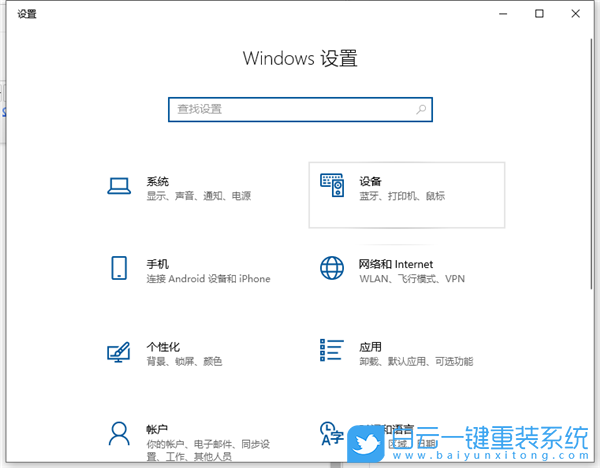Image resolution: width=600 pixels, height=468 pixels.
Task: Open the Time and Language icon
Action: pos(331,434)
